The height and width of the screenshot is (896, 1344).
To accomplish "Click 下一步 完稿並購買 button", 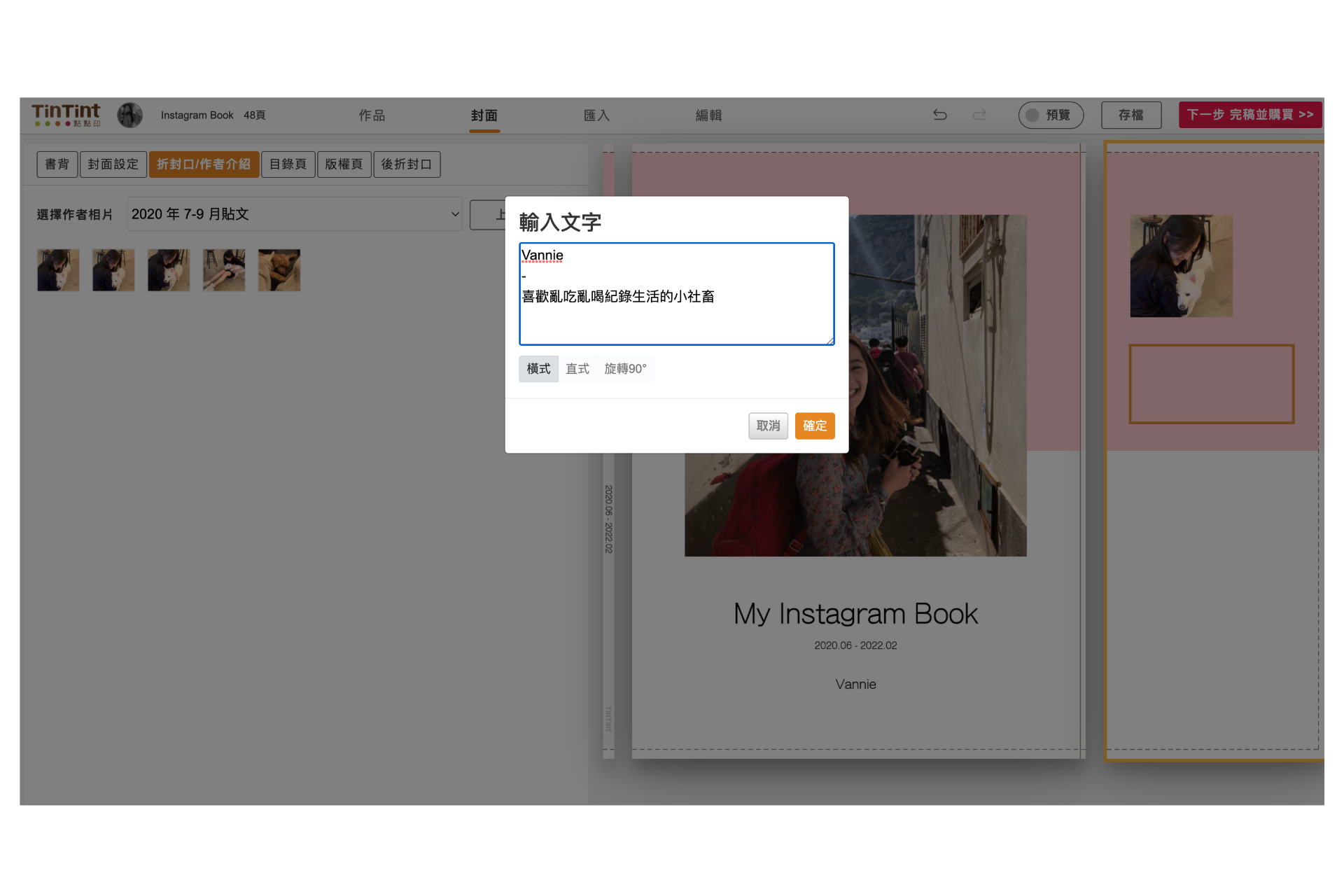I will [x=1250, y=115].
